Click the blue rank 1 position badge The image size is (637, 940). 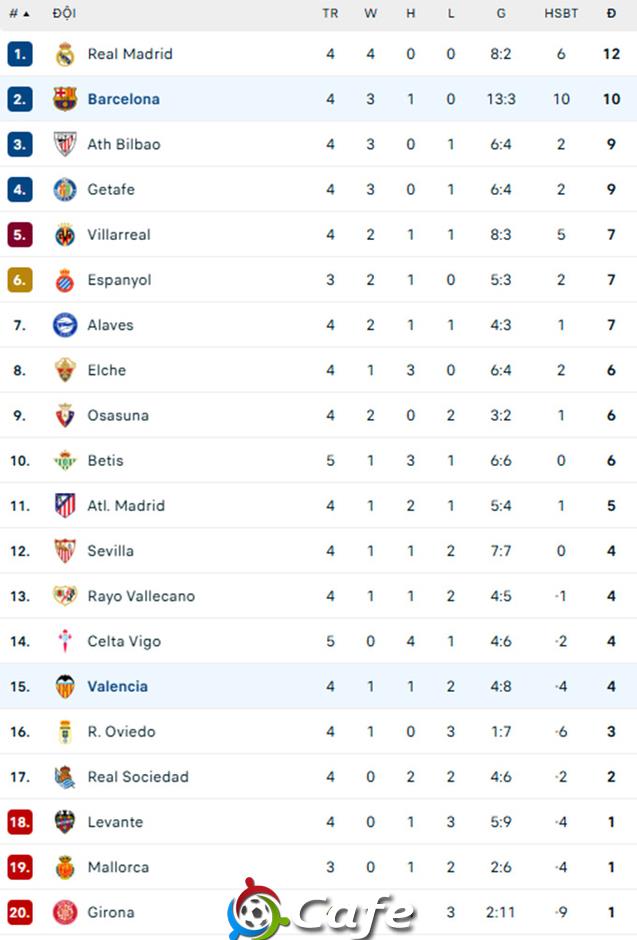[x=20, y=54]
